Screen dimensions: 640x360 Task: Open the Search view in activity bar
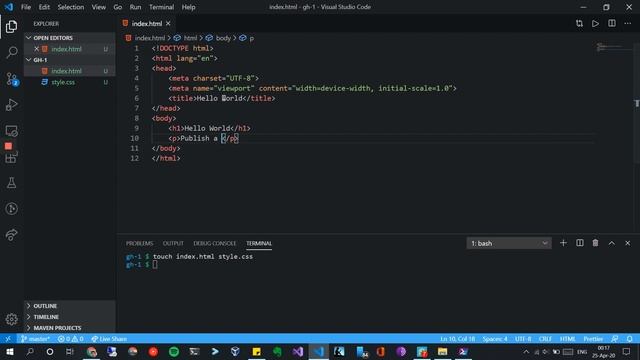(x=11, y=52)
